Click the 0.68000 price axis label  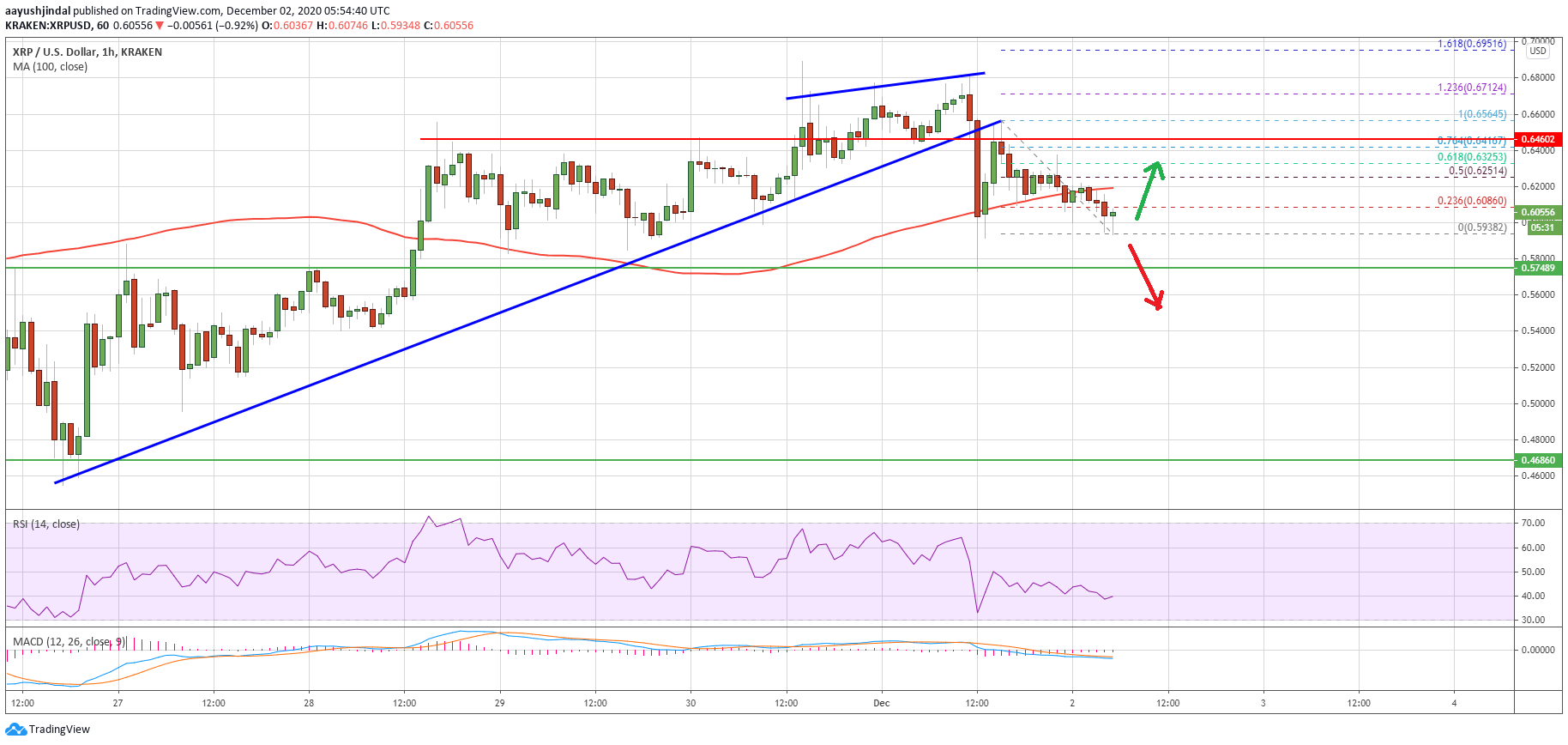click(1538, 77)
